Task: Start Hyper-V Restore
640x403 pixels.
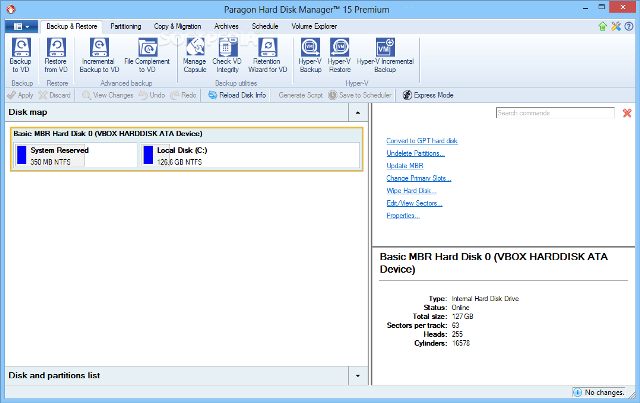Action: (339, 56)
